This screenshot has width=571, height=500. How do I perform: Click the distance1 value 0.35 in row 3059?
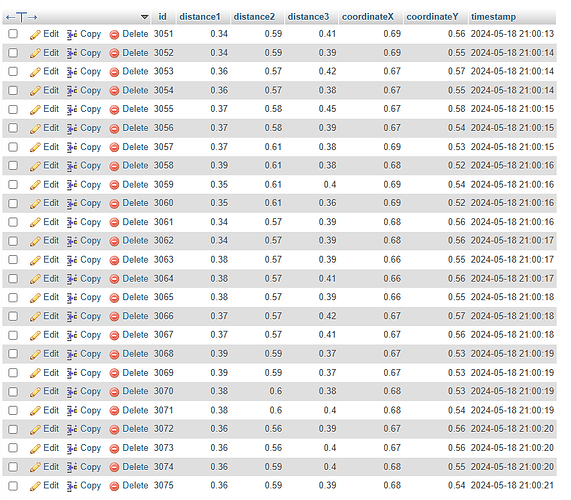(x=219, y=185)
